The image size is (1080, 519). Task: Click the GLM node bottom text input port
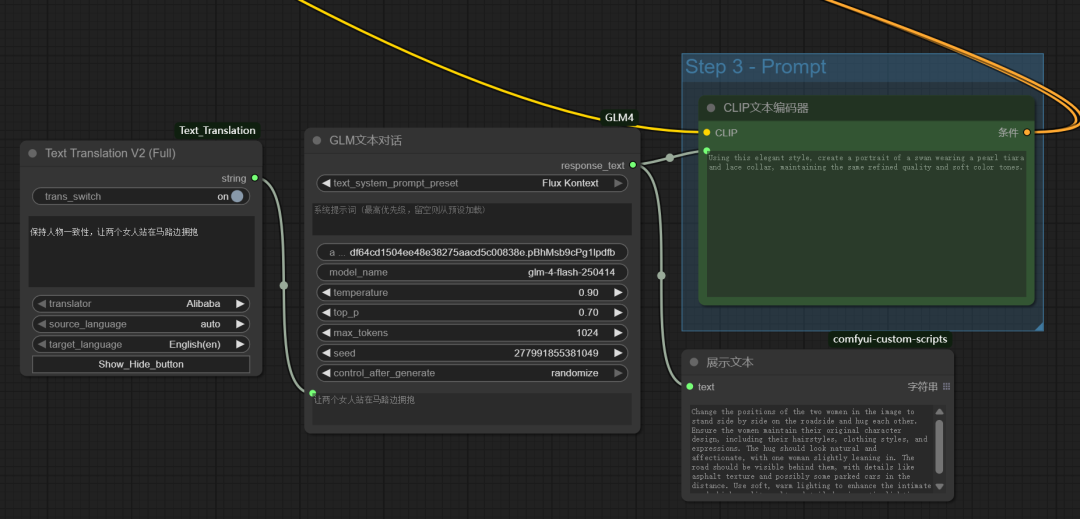[x=313, y=393]
